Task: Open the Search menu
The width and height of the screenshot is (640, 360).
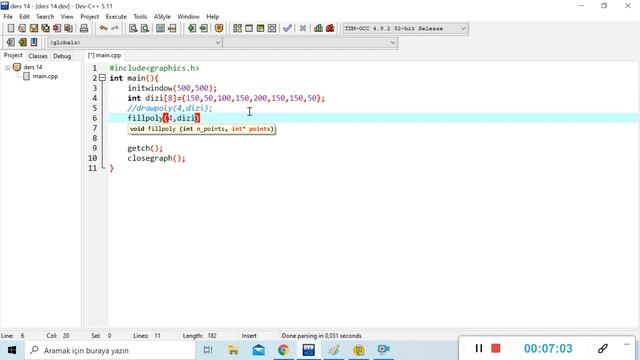Action: (x=45, y=17)
